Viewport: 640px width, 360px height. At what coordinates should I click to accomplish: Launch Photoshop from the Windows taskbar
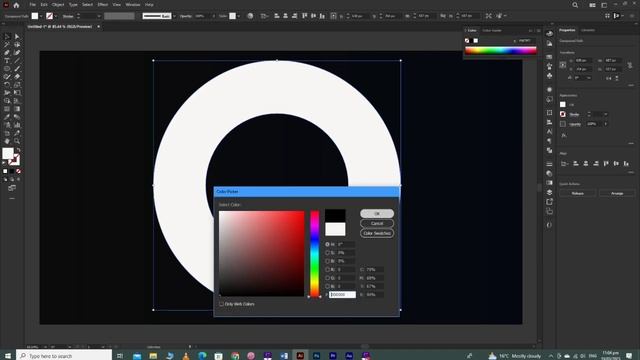316,356
